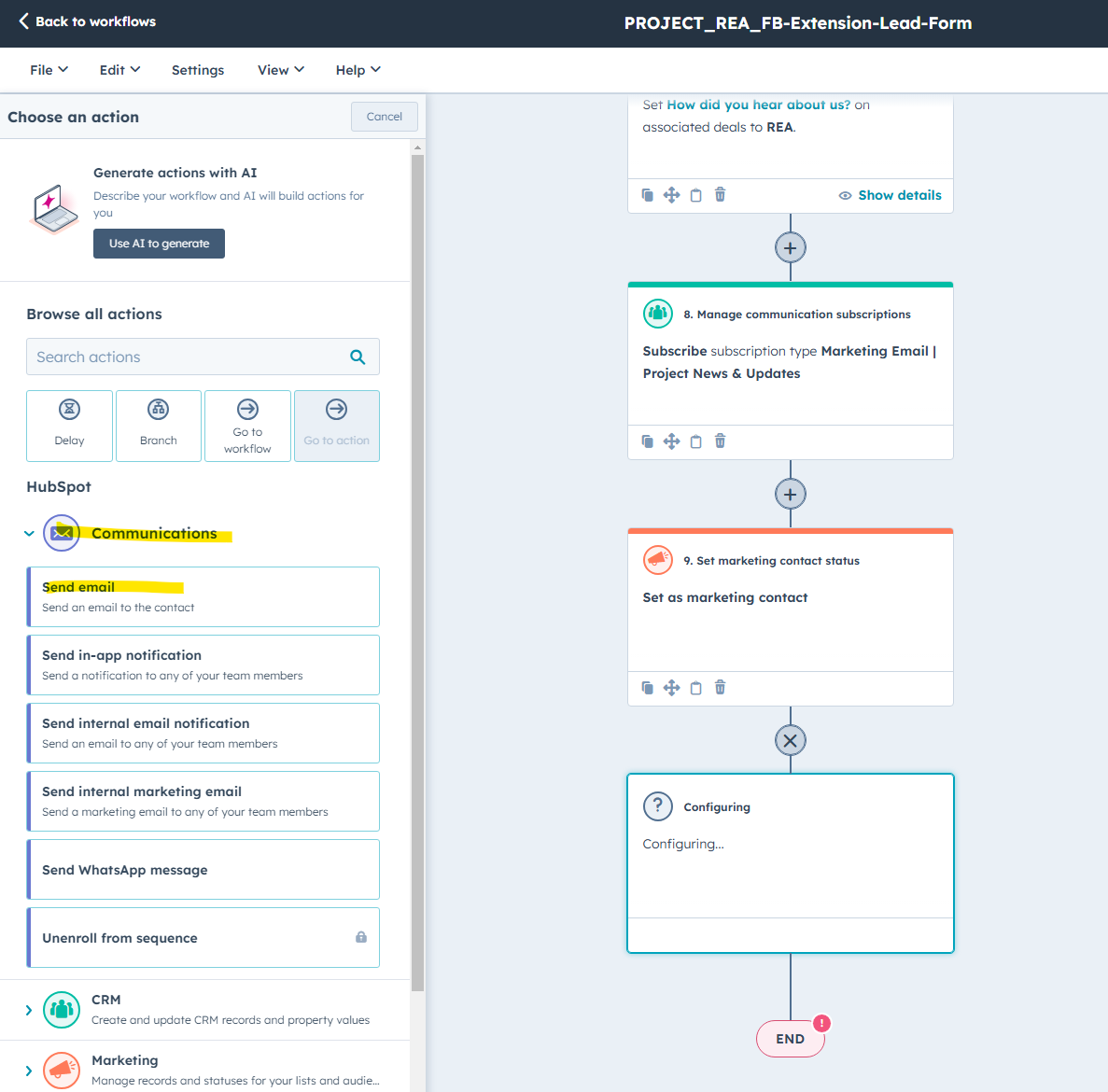Click the CRM category icon
The image size is (1108, 1092).
pos(62,1009)
